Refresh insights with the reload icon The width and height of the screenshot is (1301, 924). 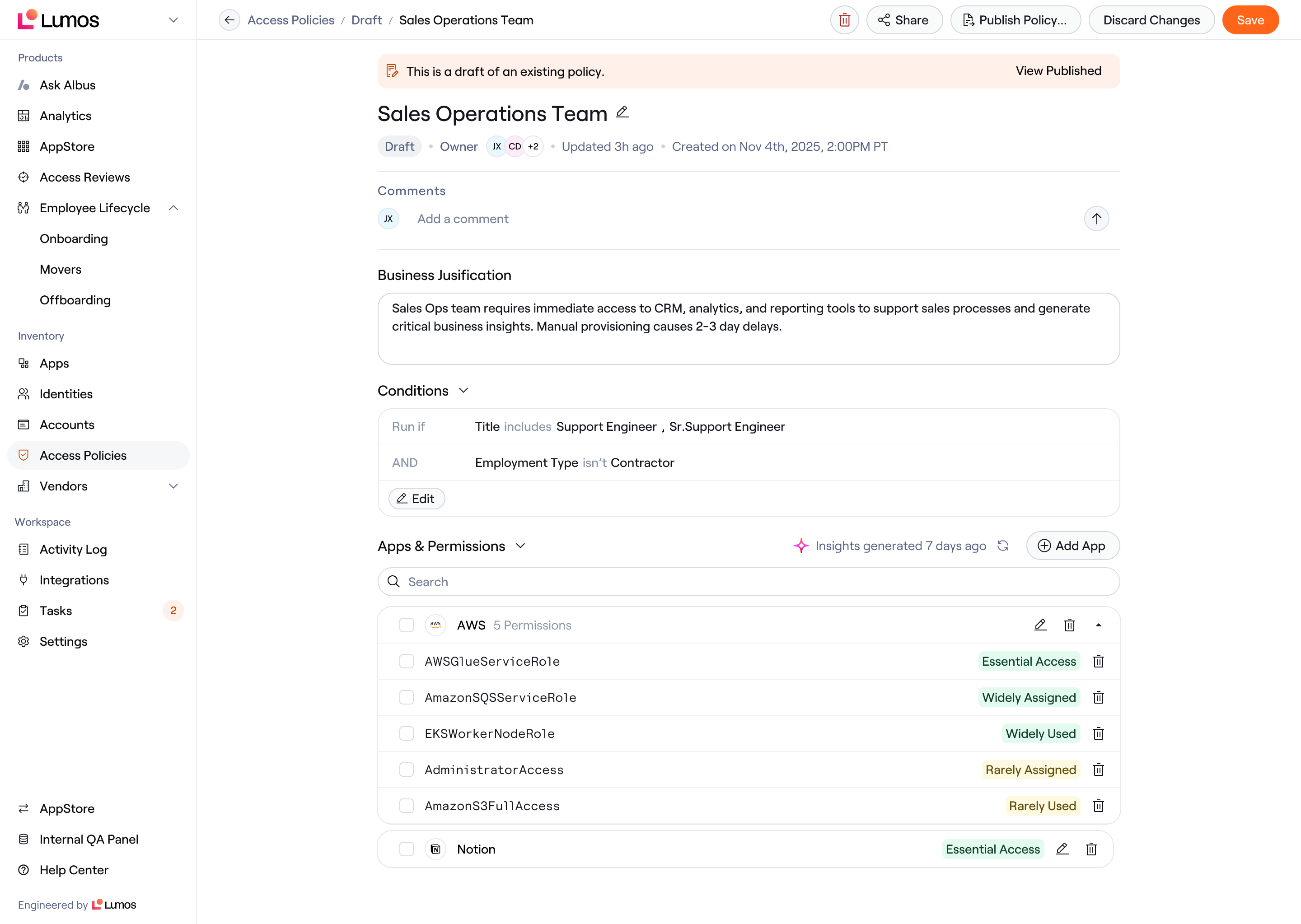coord(1003,546)
